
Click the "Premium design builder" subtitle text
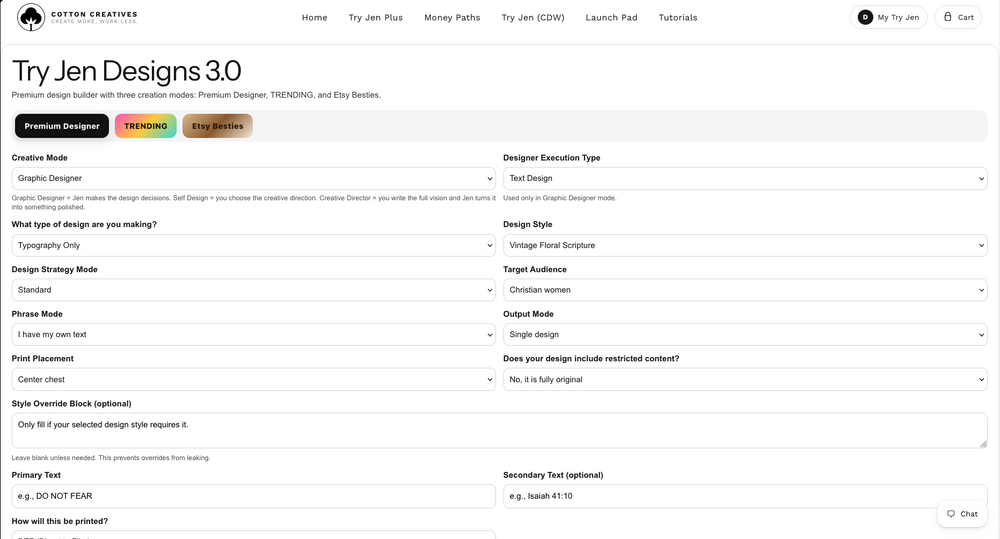coord(196,95)
